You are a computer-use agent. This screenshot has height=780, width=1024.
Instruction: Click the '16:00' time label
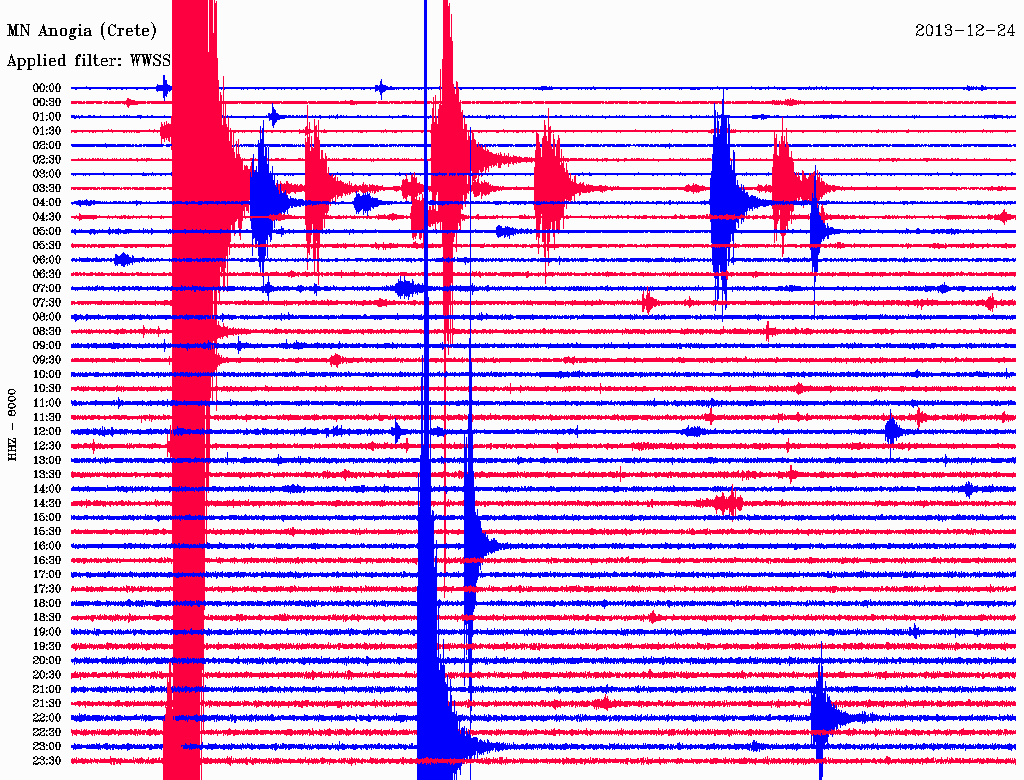[x=47, y=546]
